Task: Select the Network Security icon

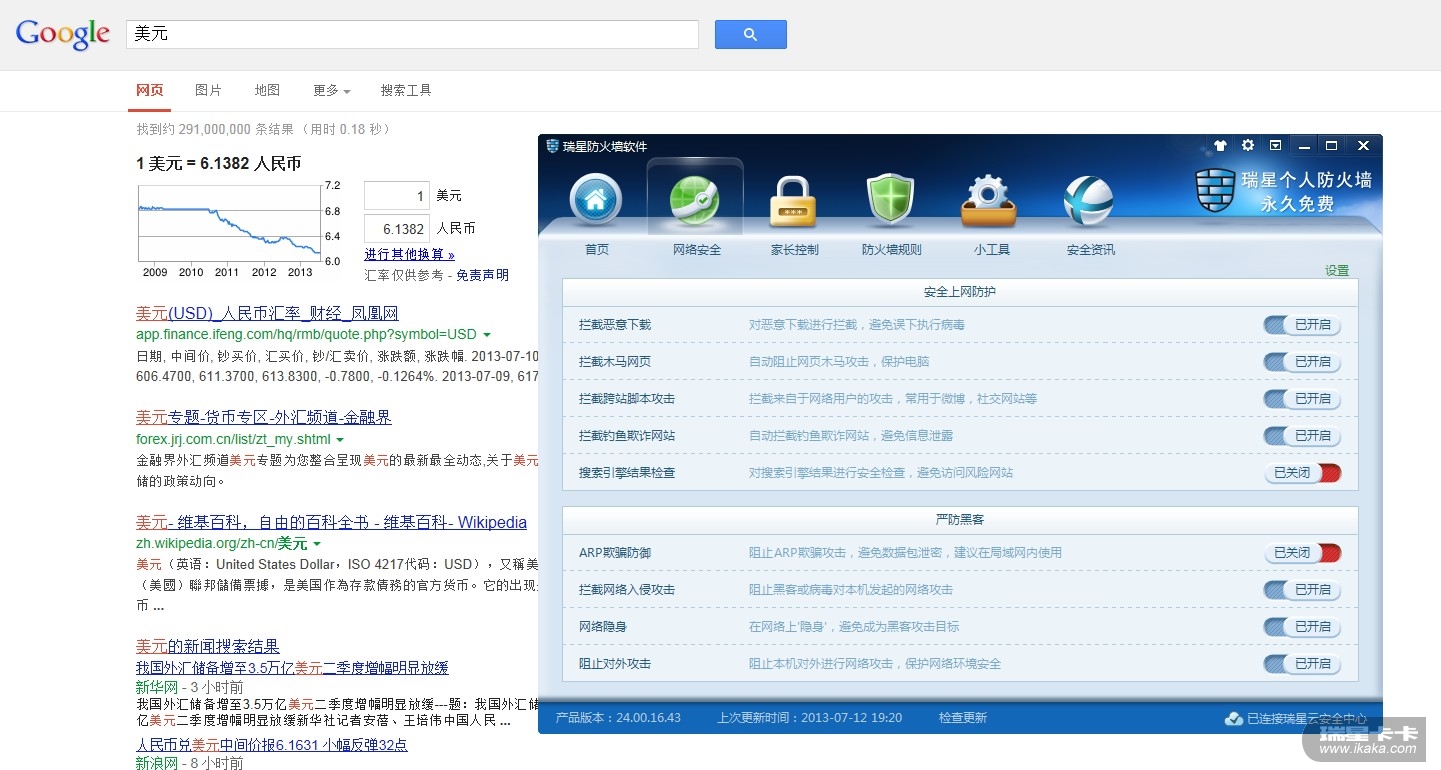Action: [695, 200]
